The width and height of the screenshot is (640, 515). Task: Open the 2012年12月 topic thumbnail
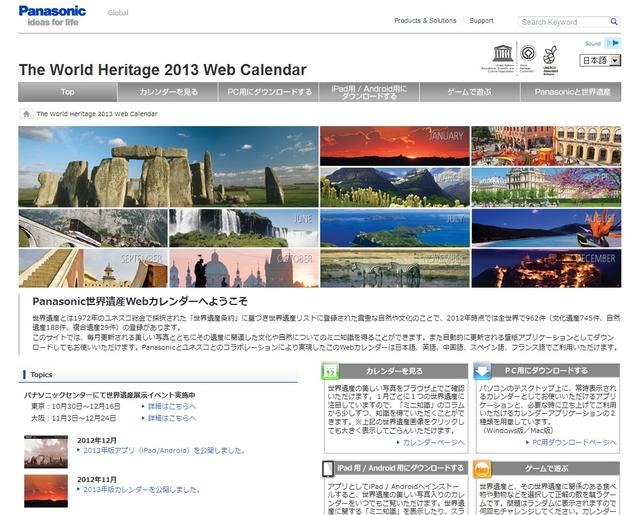point(46,452)
